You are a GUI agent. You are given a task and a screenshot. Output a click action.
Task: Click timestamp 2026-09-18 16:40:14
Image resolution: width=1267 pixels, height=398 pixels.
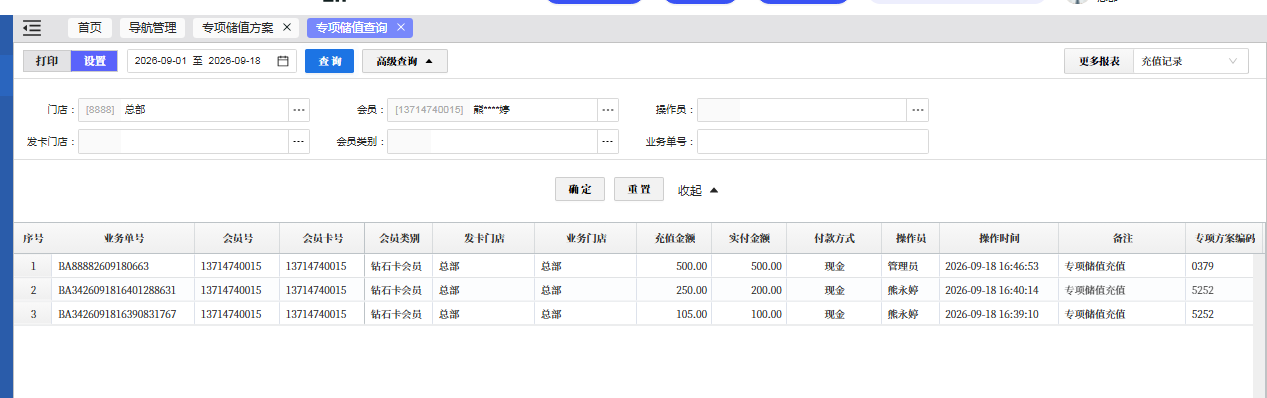pos(998,290)
